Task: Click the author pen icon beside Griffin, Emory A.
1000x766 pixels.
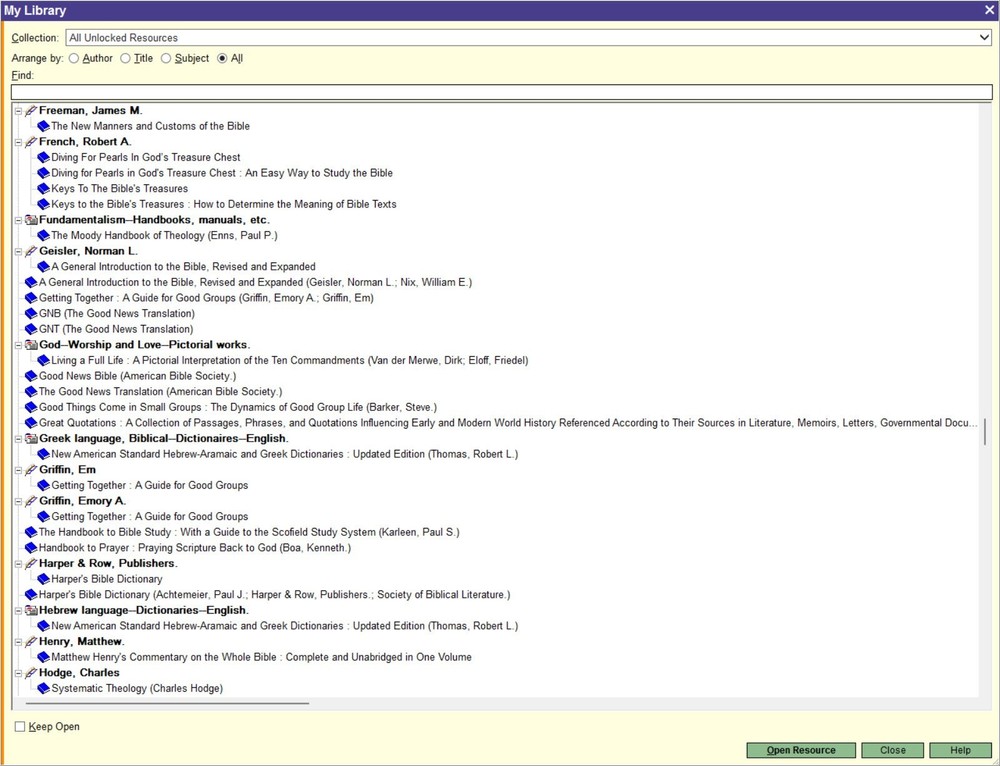Action: tap(31, 501)
